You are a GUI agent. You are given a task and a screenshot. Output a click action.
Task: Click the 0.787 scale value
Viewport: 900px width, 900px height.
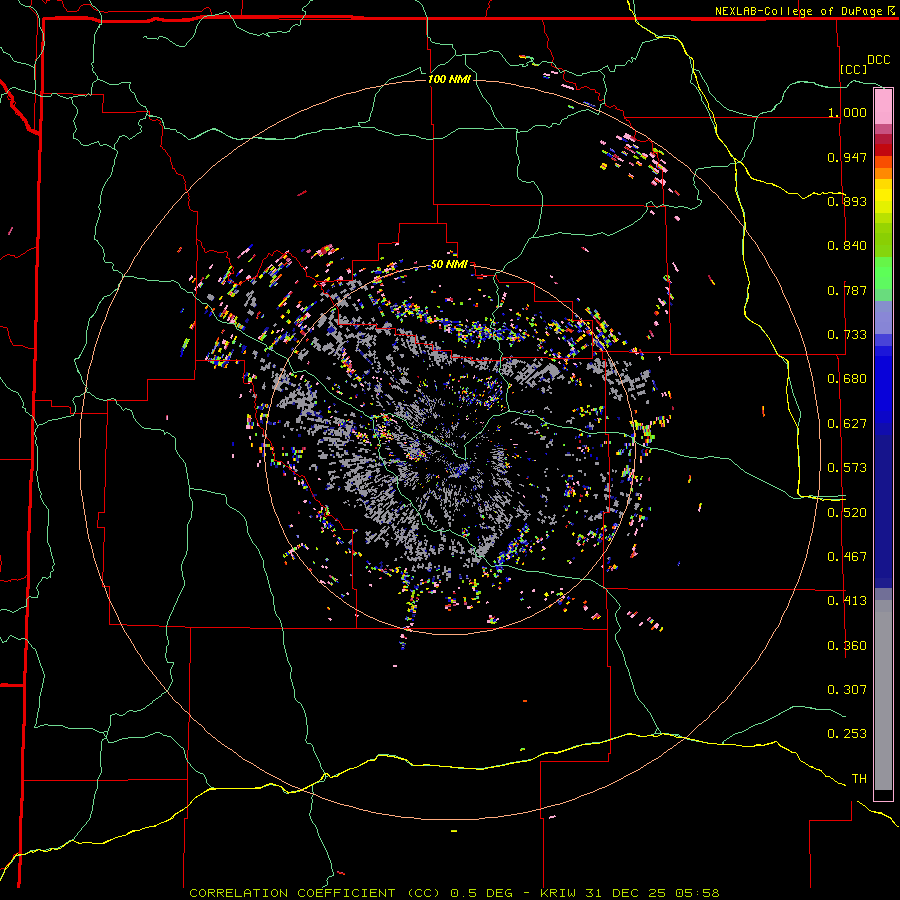point(847,290)
